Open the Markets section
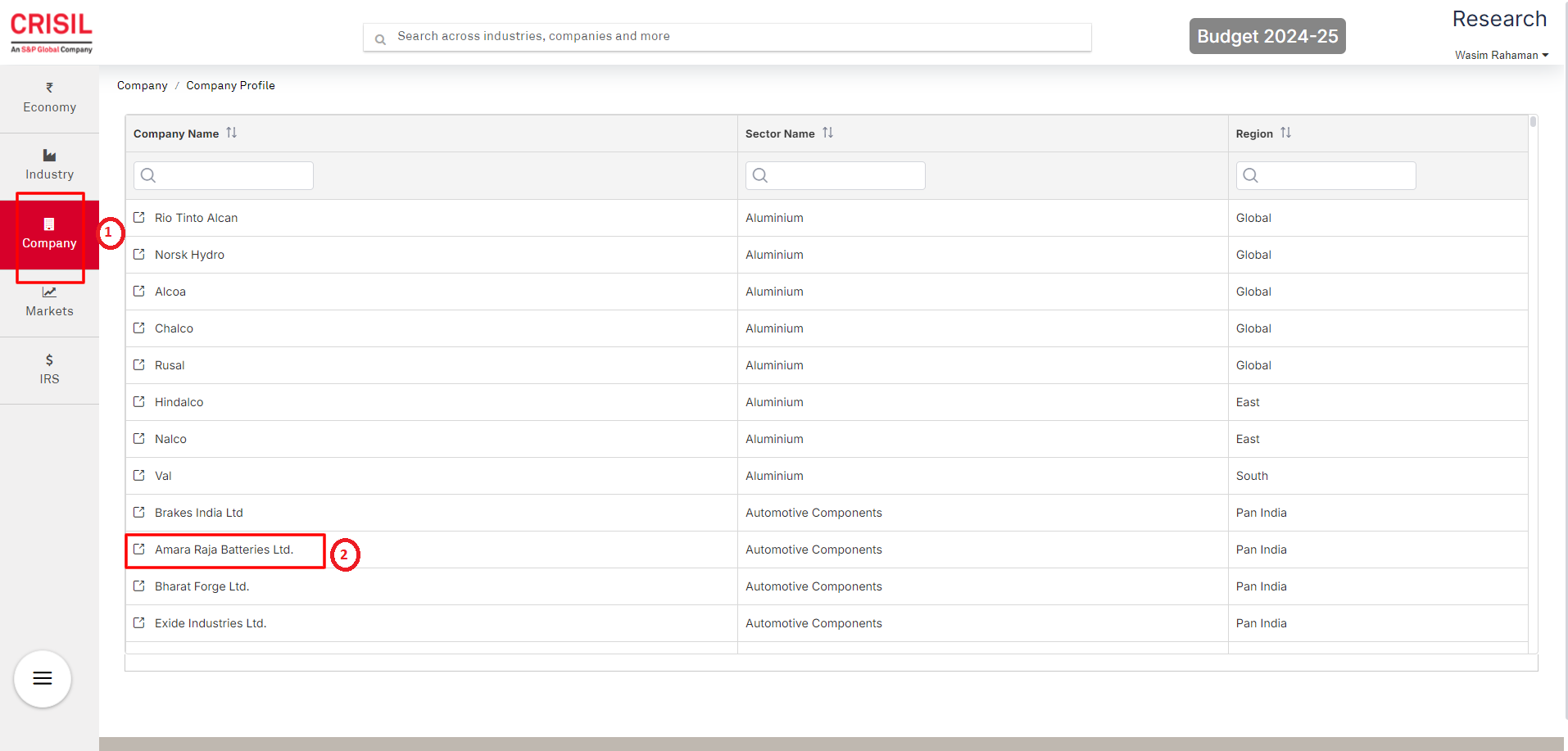This screenshot has height=751, width=1568. 49,302
